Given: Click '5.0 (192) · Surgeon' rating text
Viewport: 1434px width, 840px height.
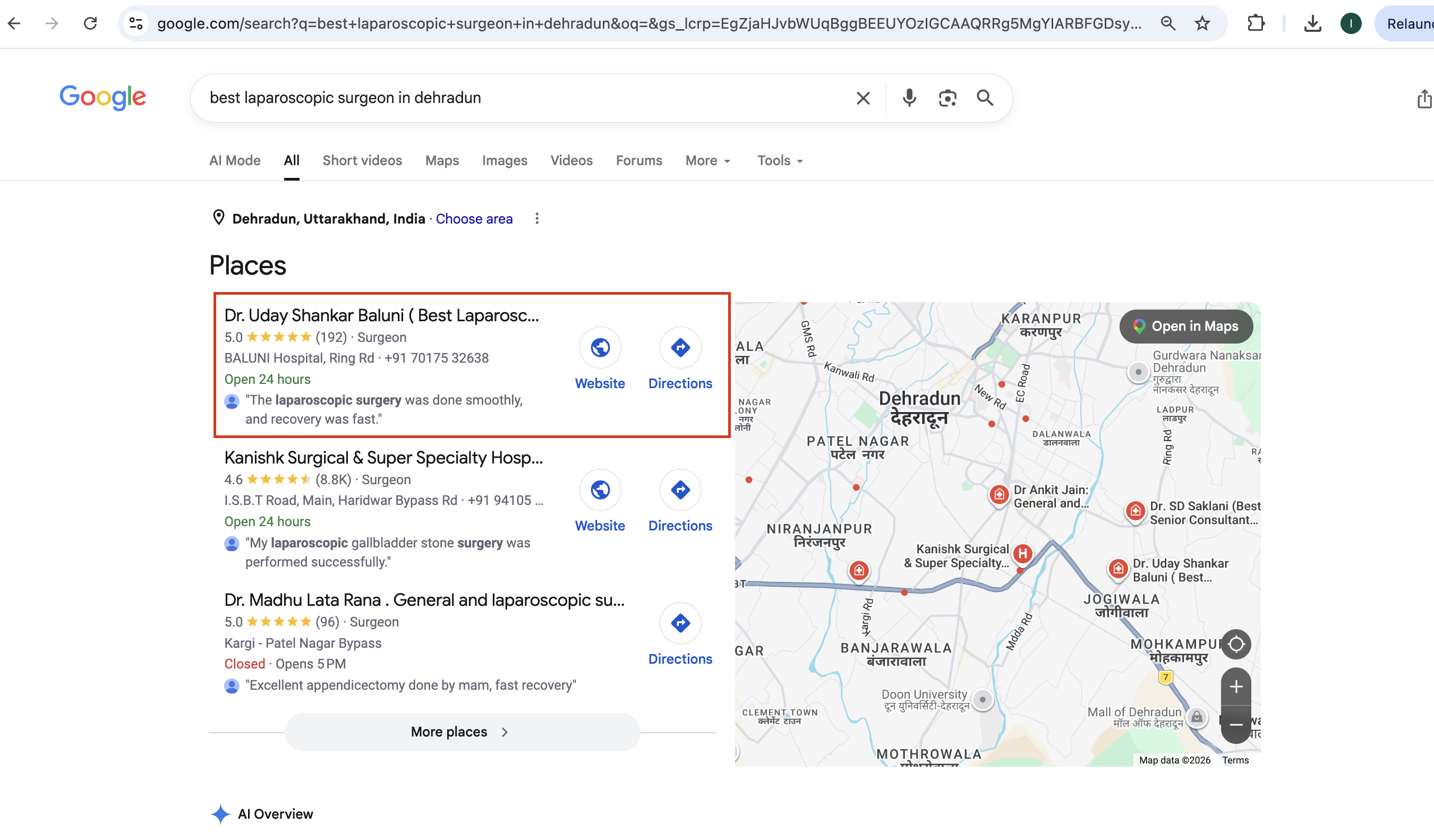Looking at the screenshot, I should [x=315, y=337].
